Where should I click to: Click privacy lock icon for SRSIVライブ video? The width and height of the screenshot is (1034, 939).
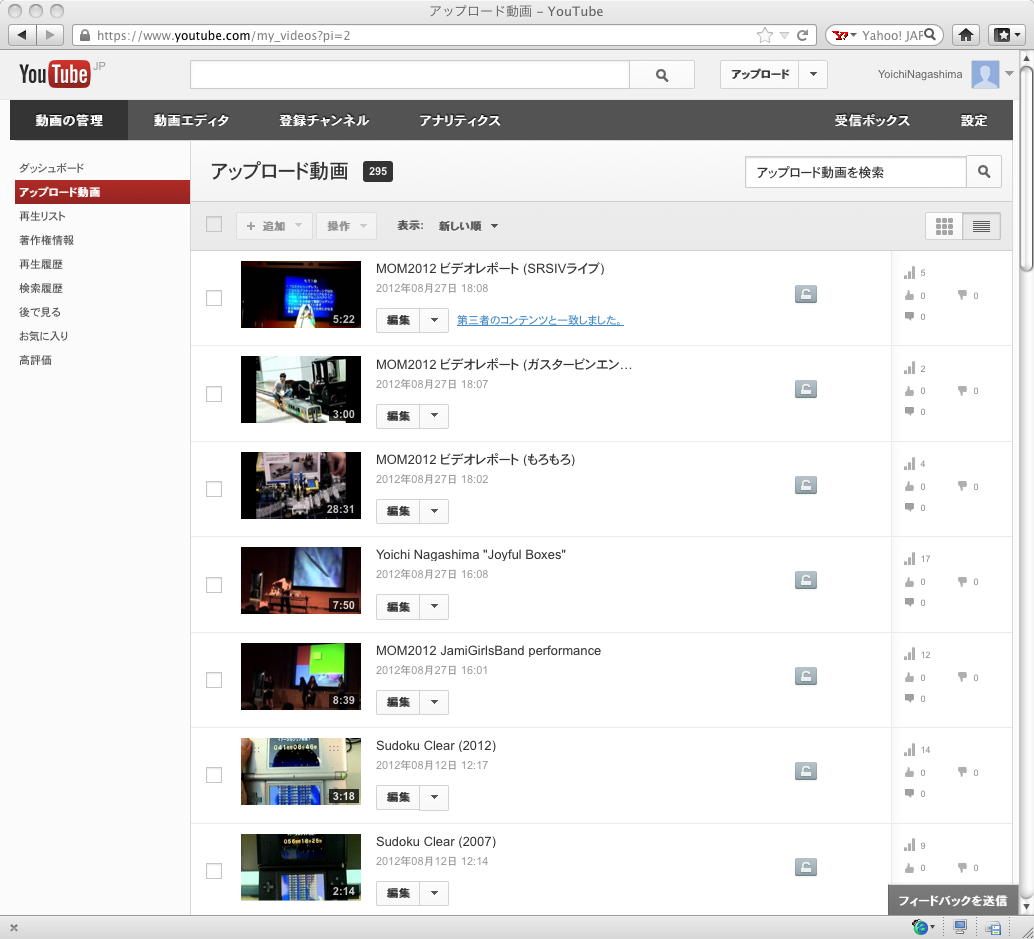tap(806, 294)
